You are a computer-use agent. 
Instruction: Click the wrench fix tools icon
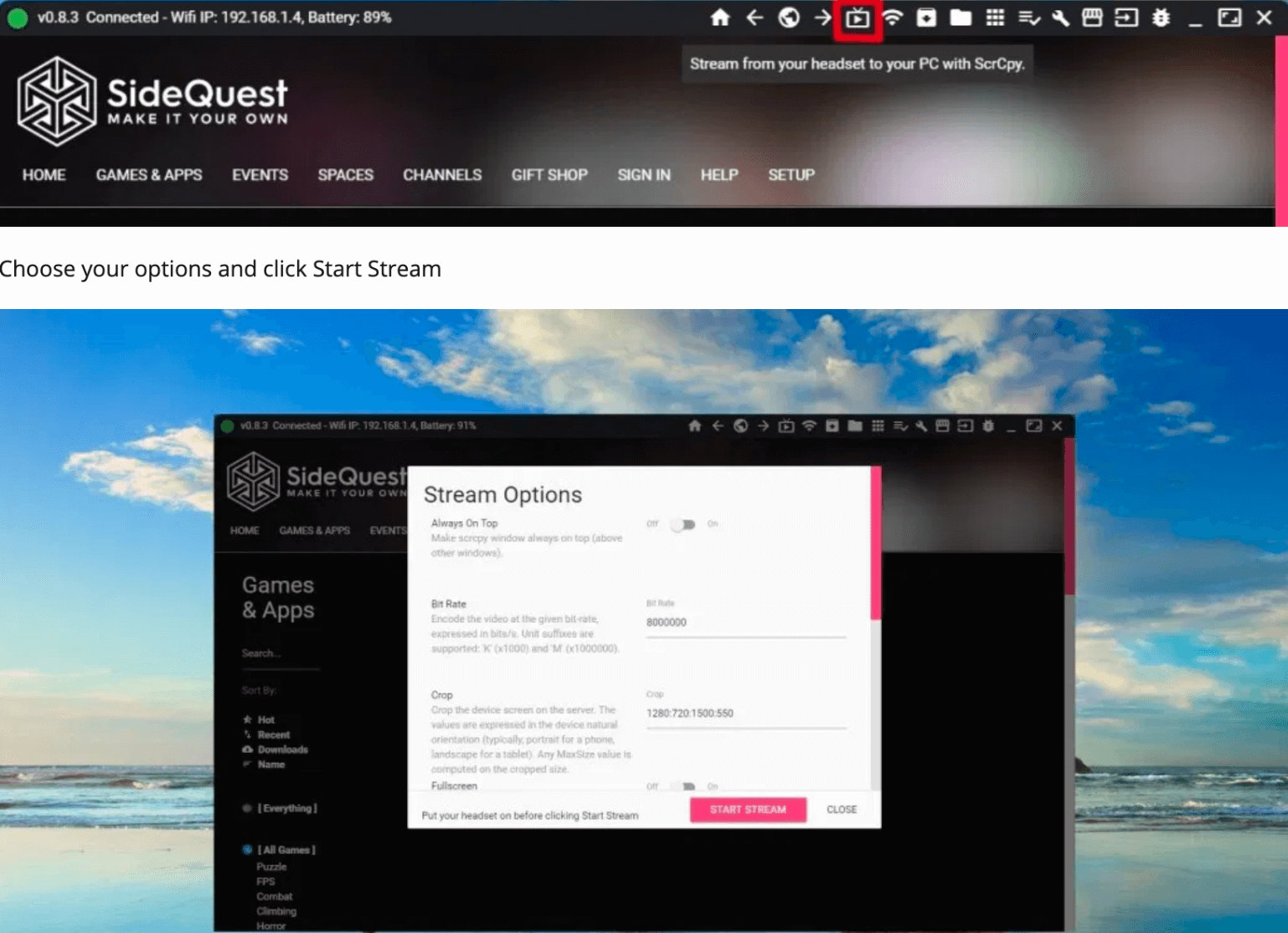click(x=1060, y=18)
